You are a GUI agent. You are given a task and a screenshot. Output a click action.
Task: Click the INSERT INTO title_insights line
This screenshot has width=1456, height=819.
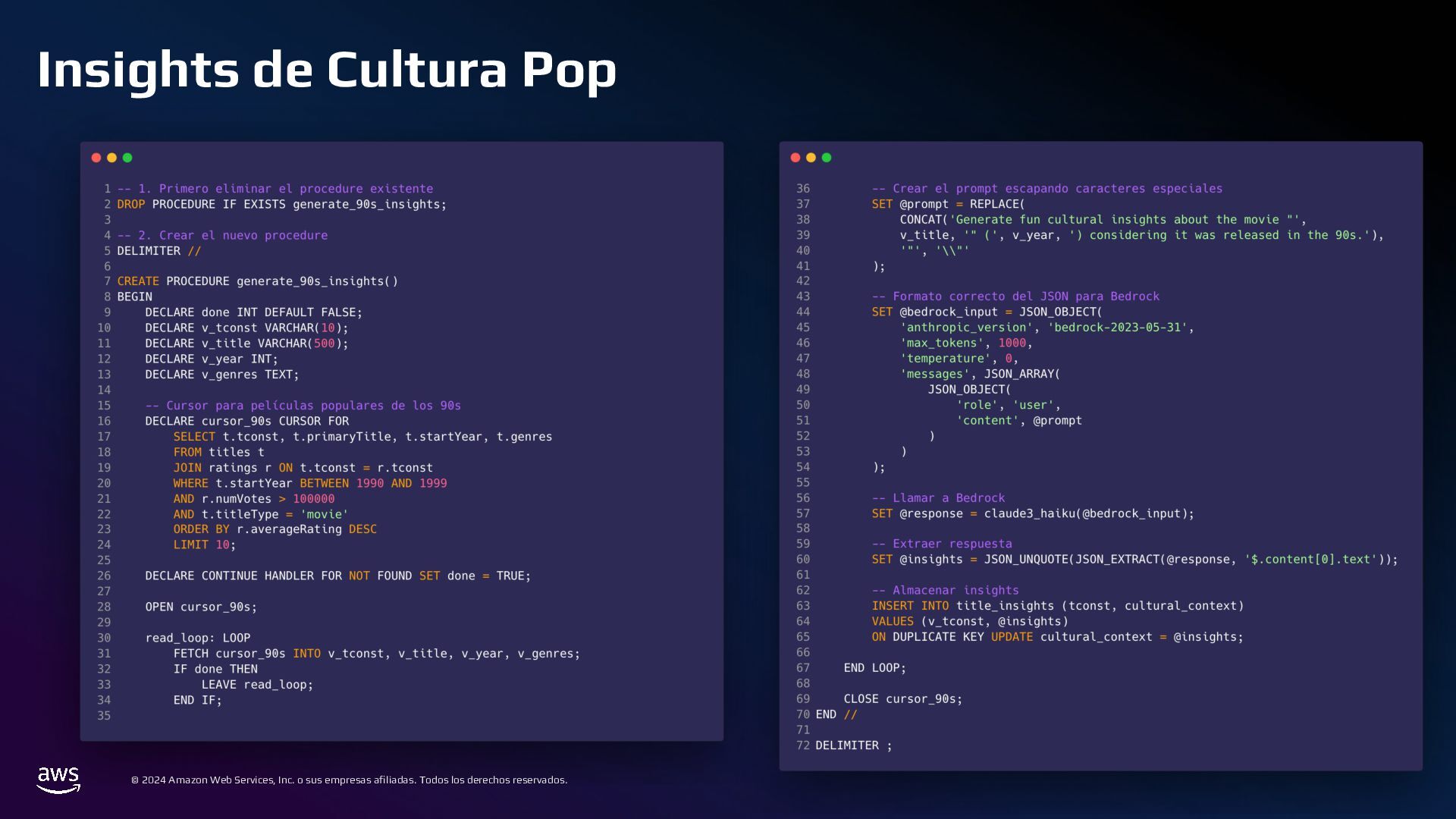pyautogui.click(x=1057, y=606)
